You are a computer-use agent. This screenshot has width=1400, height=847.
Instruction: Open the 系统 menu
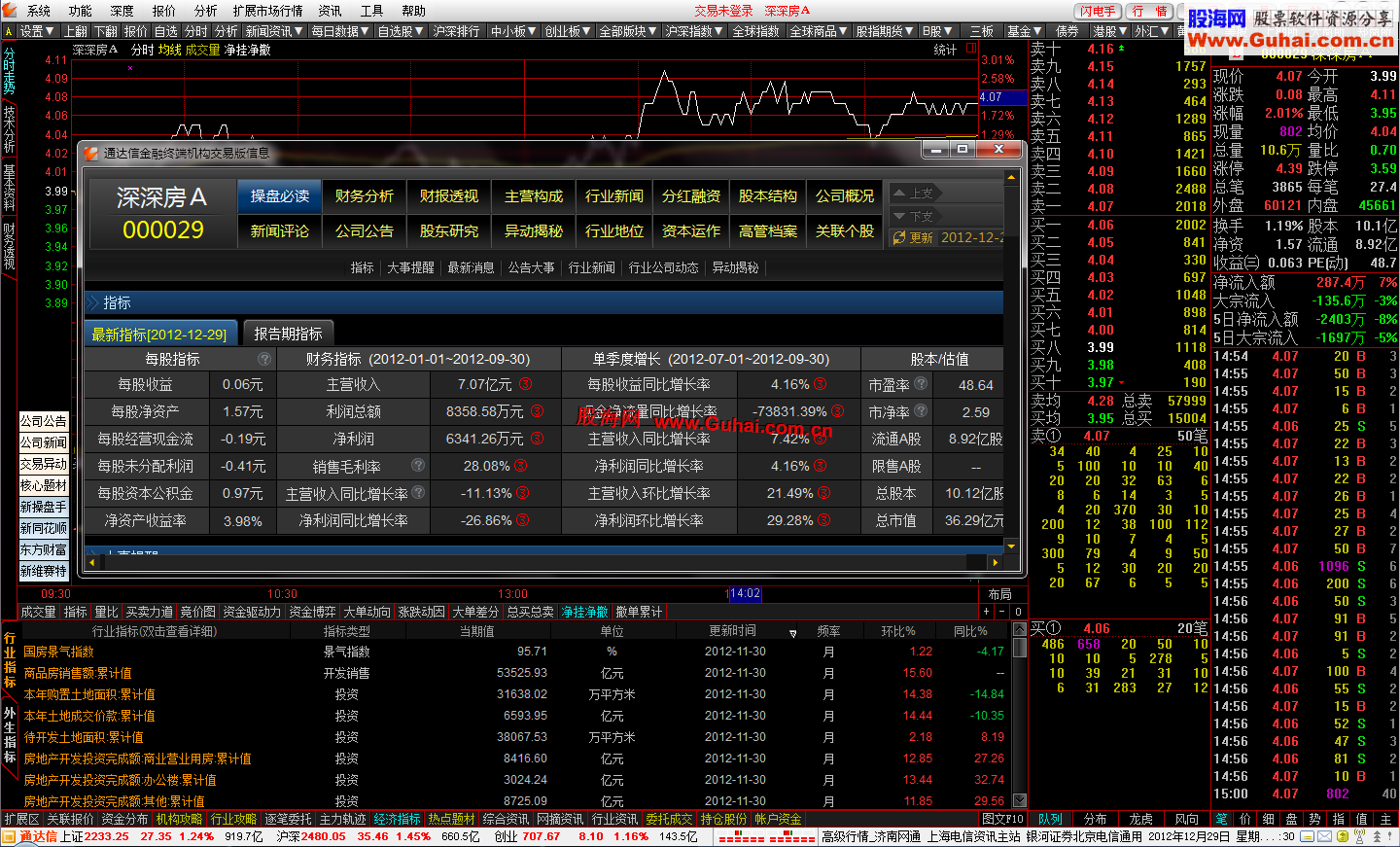point(39,11)
